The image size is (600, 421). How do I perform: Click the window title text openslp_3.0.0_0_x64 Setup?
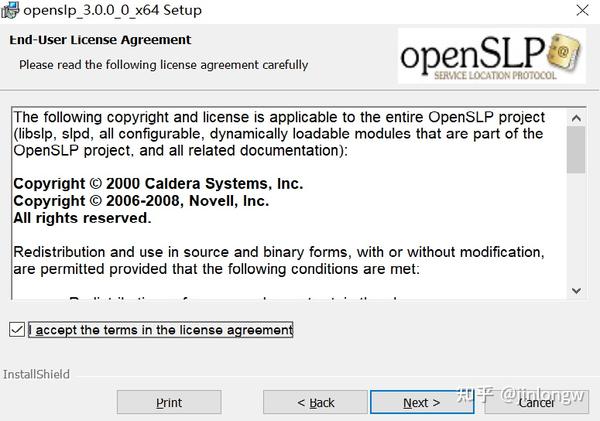(x=116, y=10)
